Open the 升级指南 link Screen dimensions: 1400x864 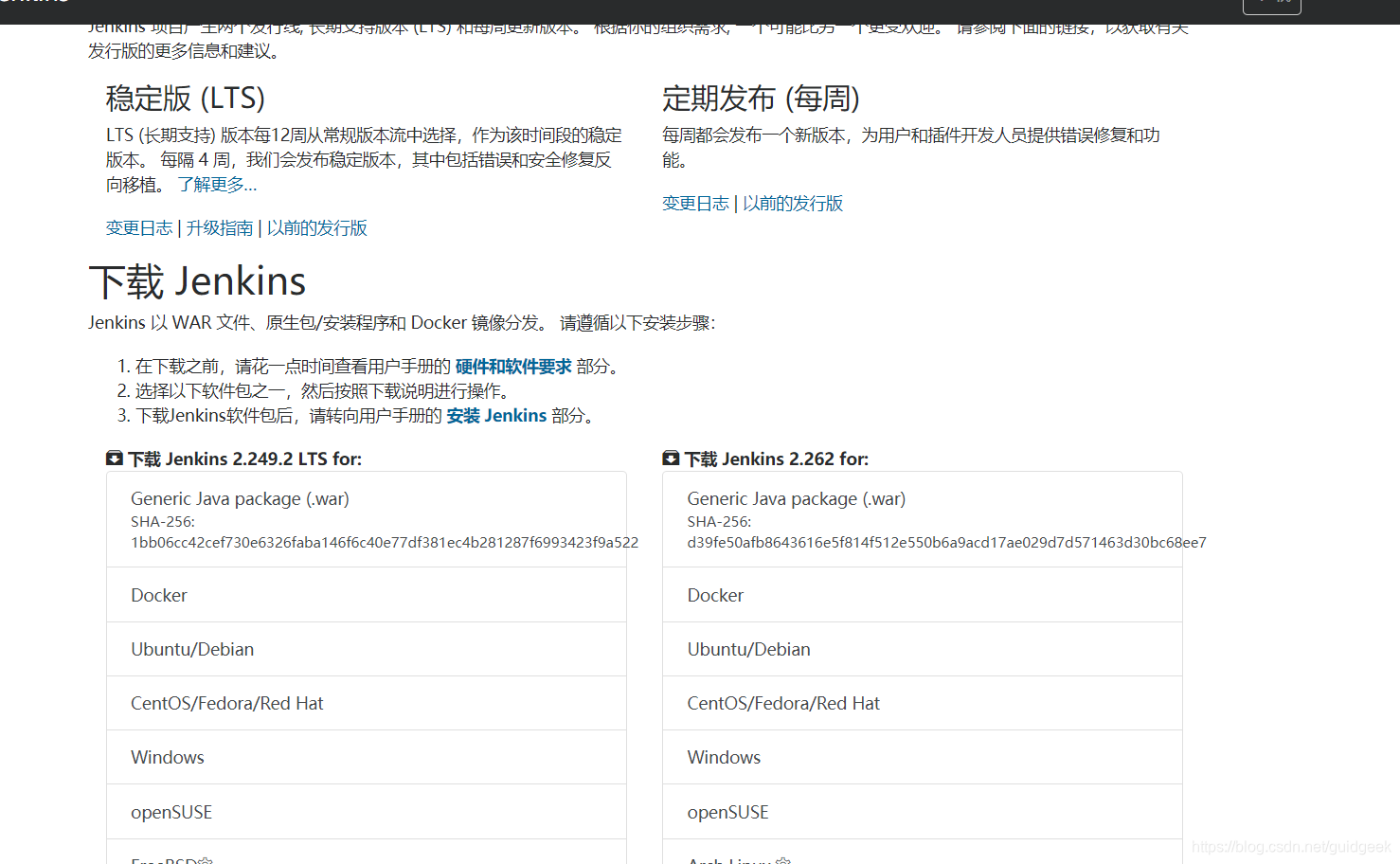point(220,228)
